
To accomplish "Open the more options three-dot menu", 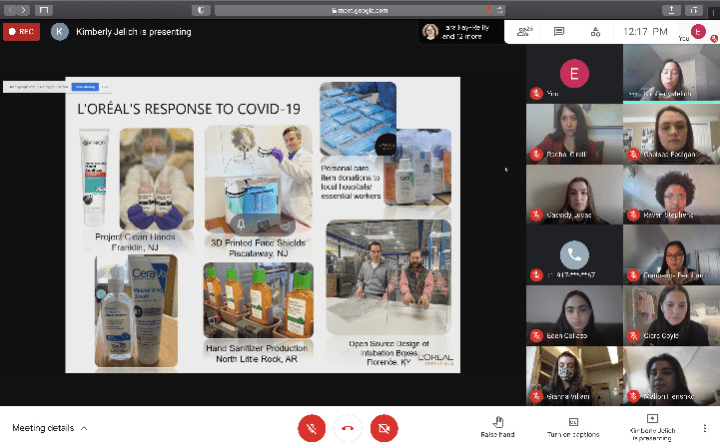I will (704, 428).
